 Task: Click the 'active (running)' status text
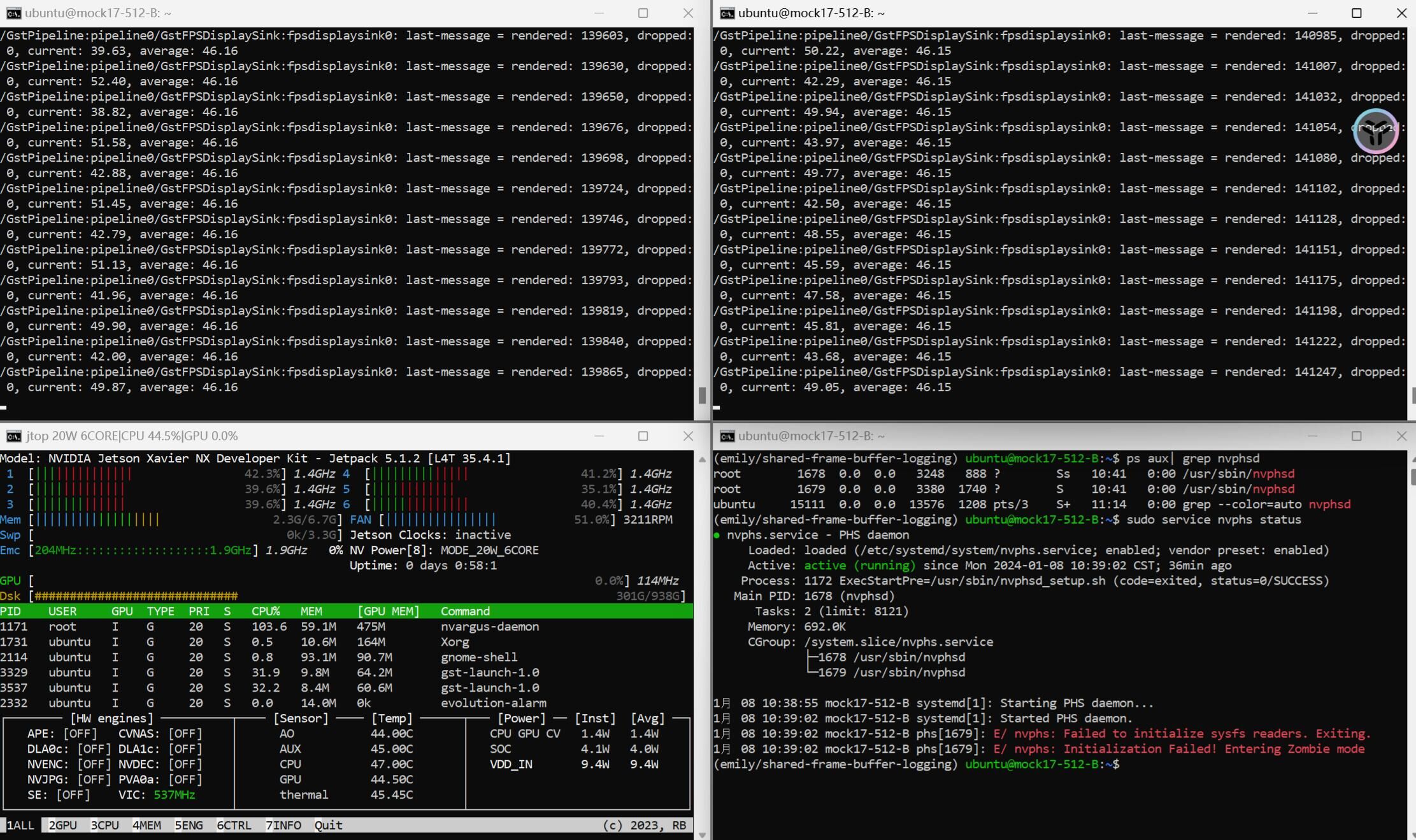(x=859, y=566)
